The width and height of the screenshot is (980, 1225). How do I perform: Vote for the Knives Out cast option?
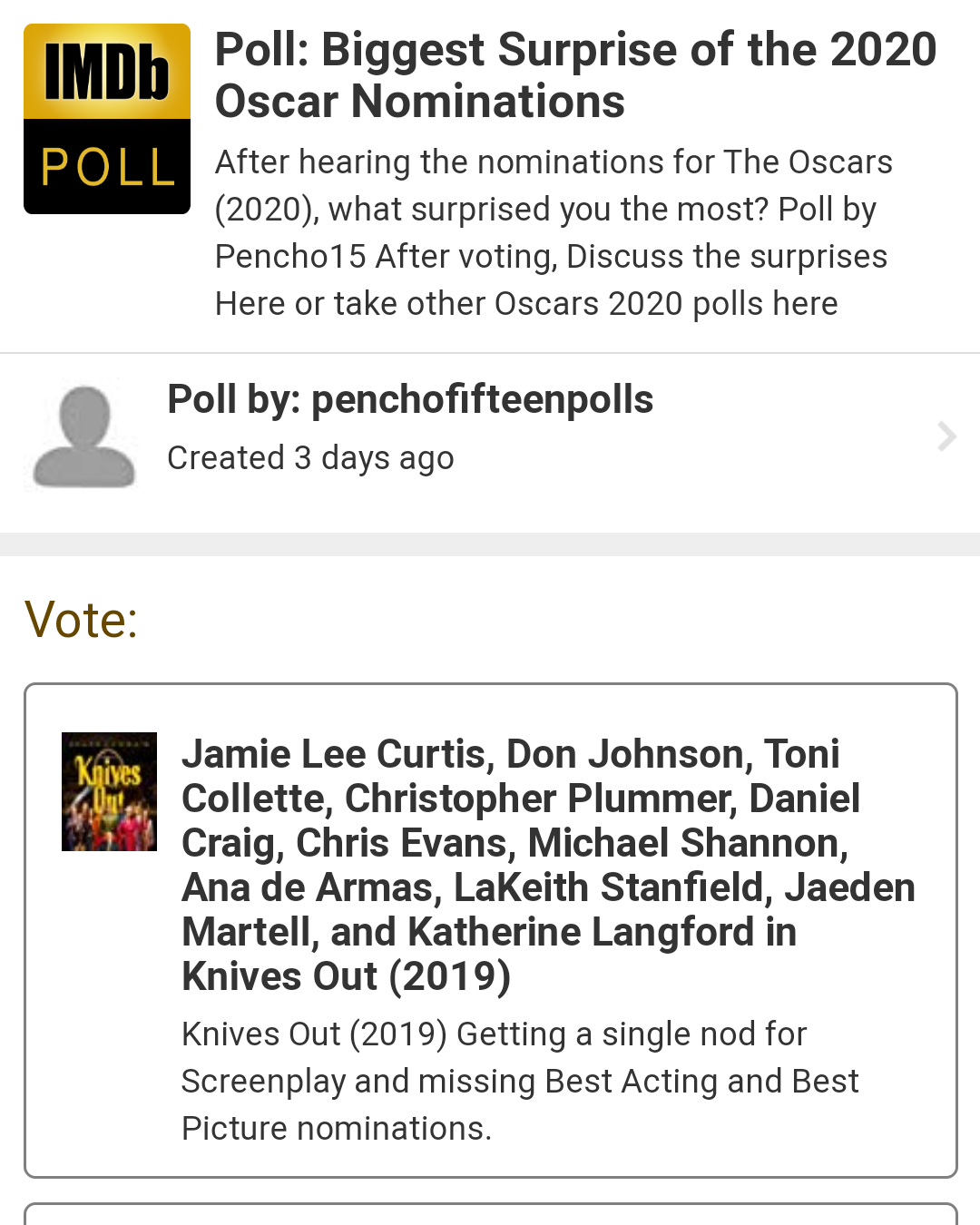click(x=490, y=930)
